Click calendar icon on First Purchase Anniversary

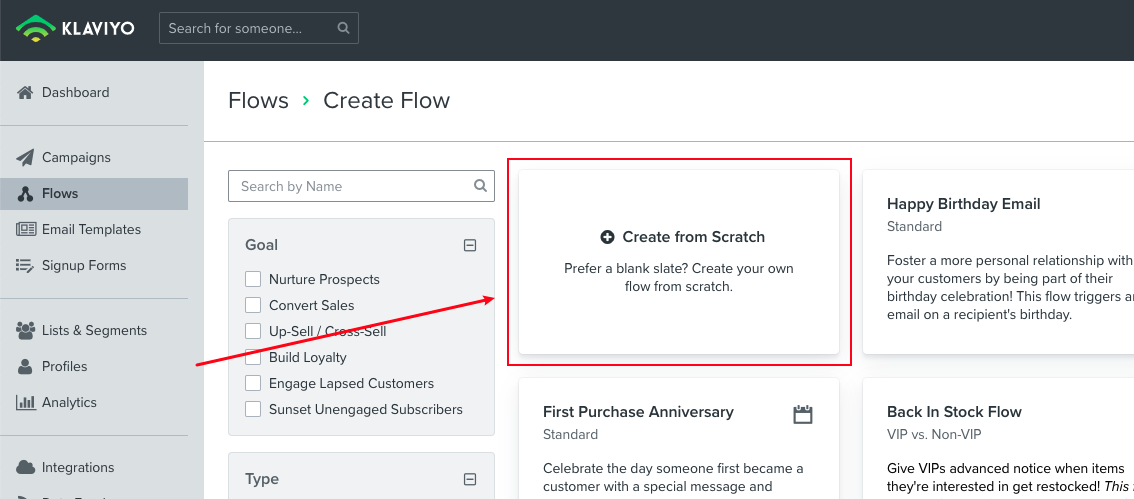[803, 414]
